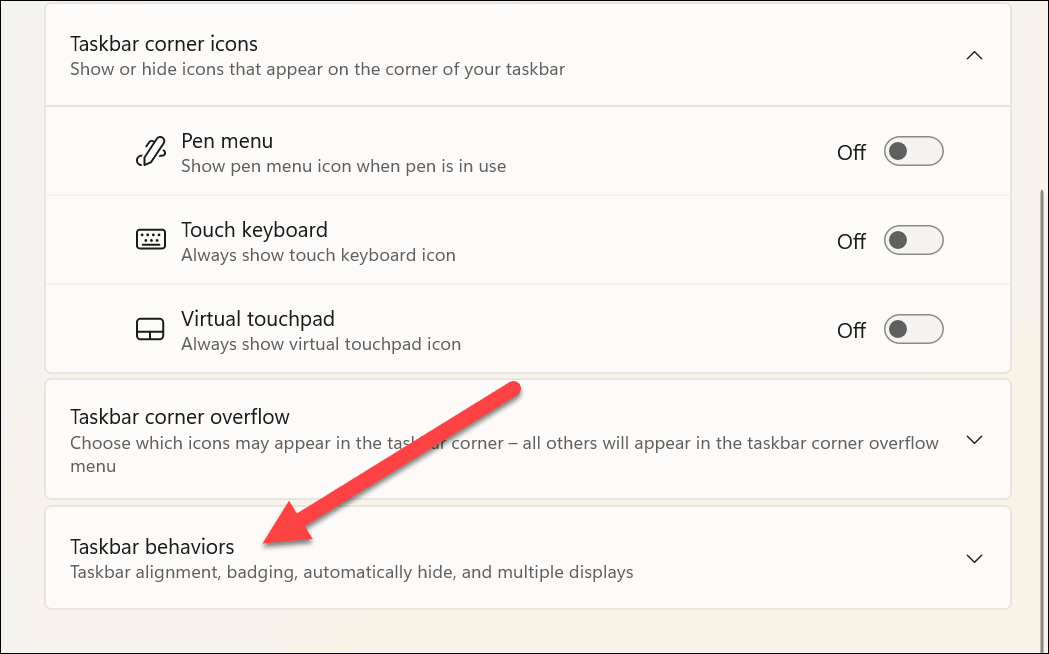The width and height of the screenshot is (1049, 654).
Task: Enable the Virtual touchpad toggle
Action: click(x=912, y=329)
